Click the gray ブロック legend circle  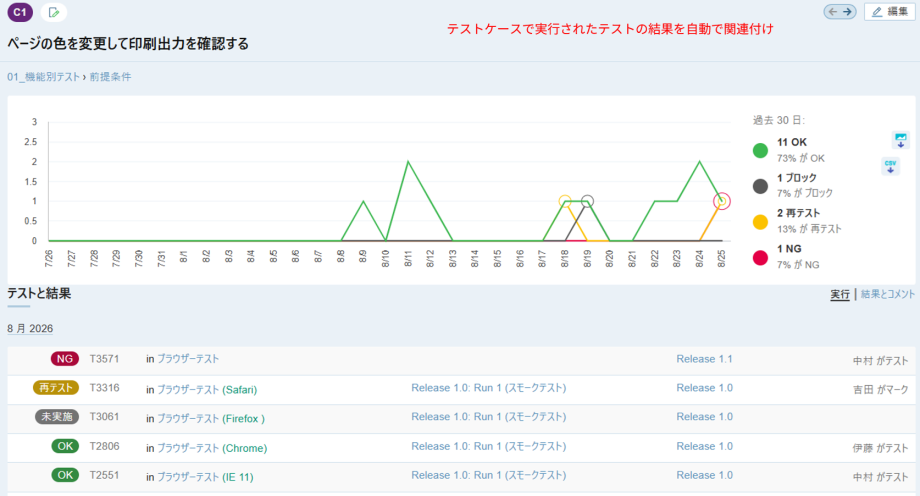(x=760, y=187)
